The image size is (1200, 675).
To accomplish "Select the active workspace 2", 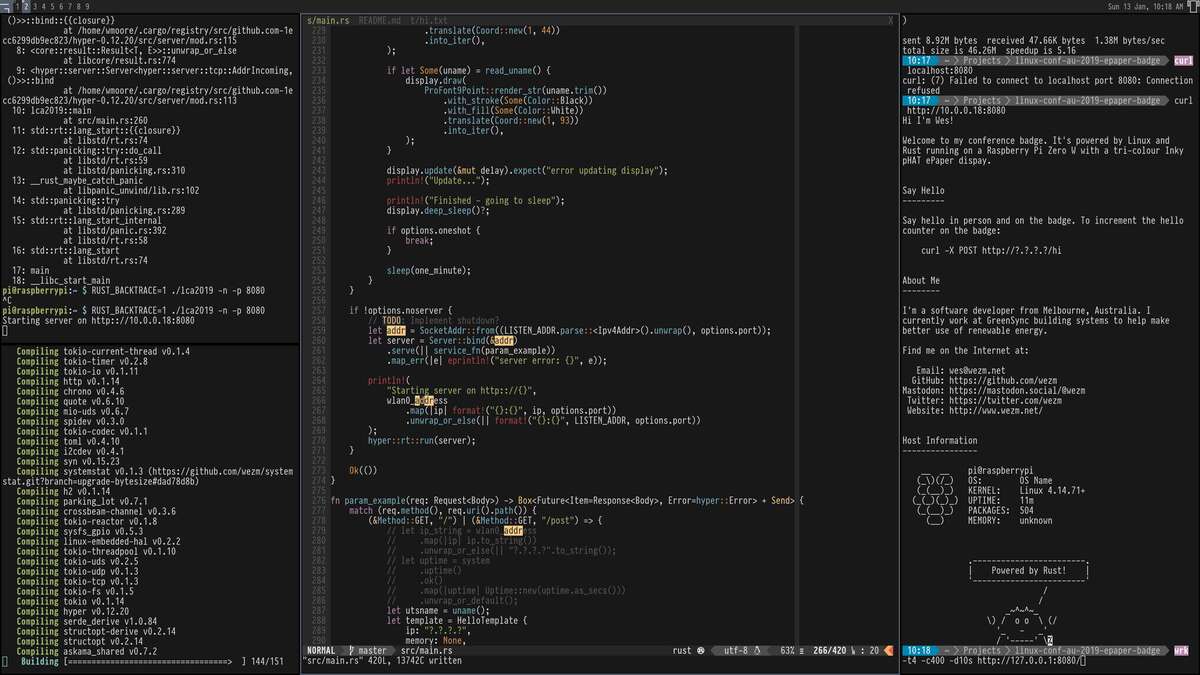I will click(26, 6).
